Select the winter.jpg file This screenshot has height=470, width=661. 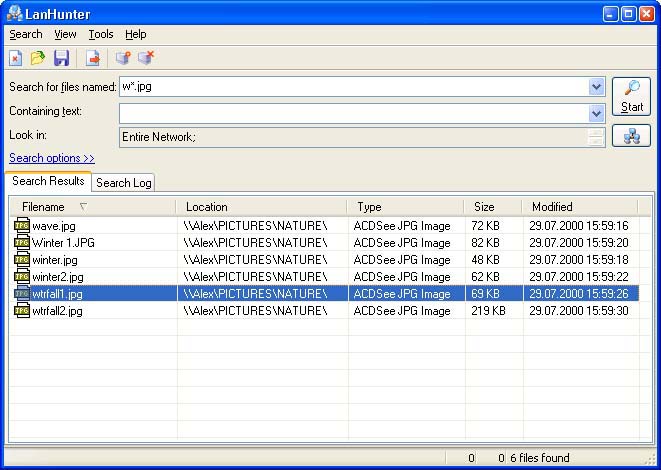pyautogui.click(x=55, y=260)
